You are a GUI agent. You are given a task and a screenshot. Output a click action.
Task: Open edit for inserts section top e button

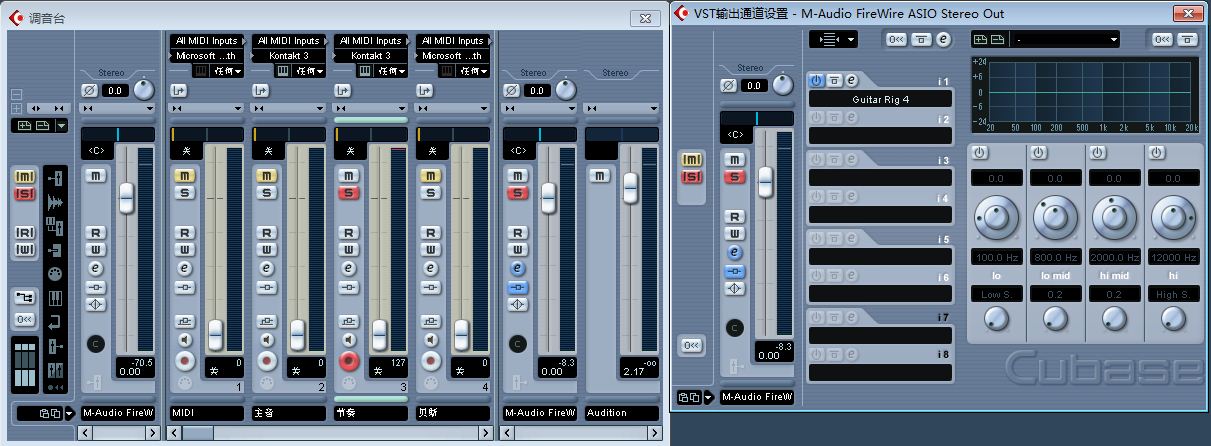click(x=943, y=39)
